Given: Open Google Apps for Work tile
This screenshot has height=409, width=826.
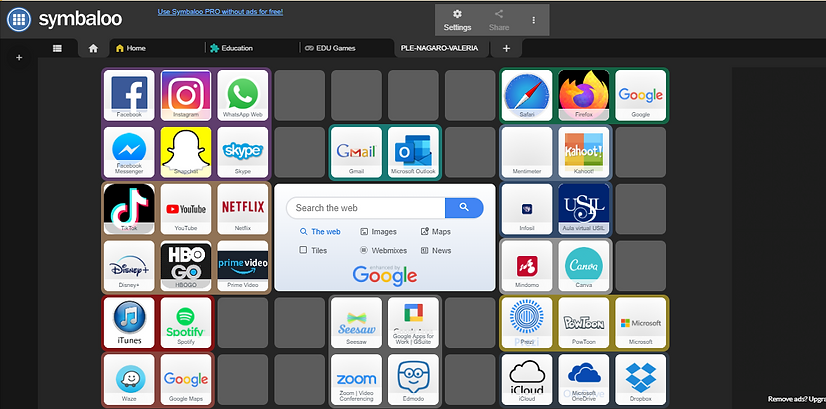Looking at the screenshot, I should click(414, 323).
